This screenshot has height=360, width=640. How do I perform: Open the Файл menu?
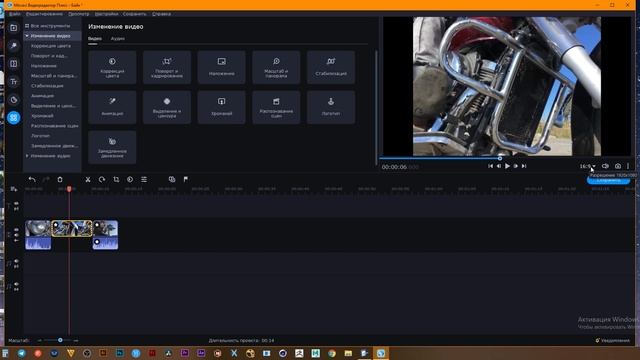pyautogui.click(x=15, y=14)
